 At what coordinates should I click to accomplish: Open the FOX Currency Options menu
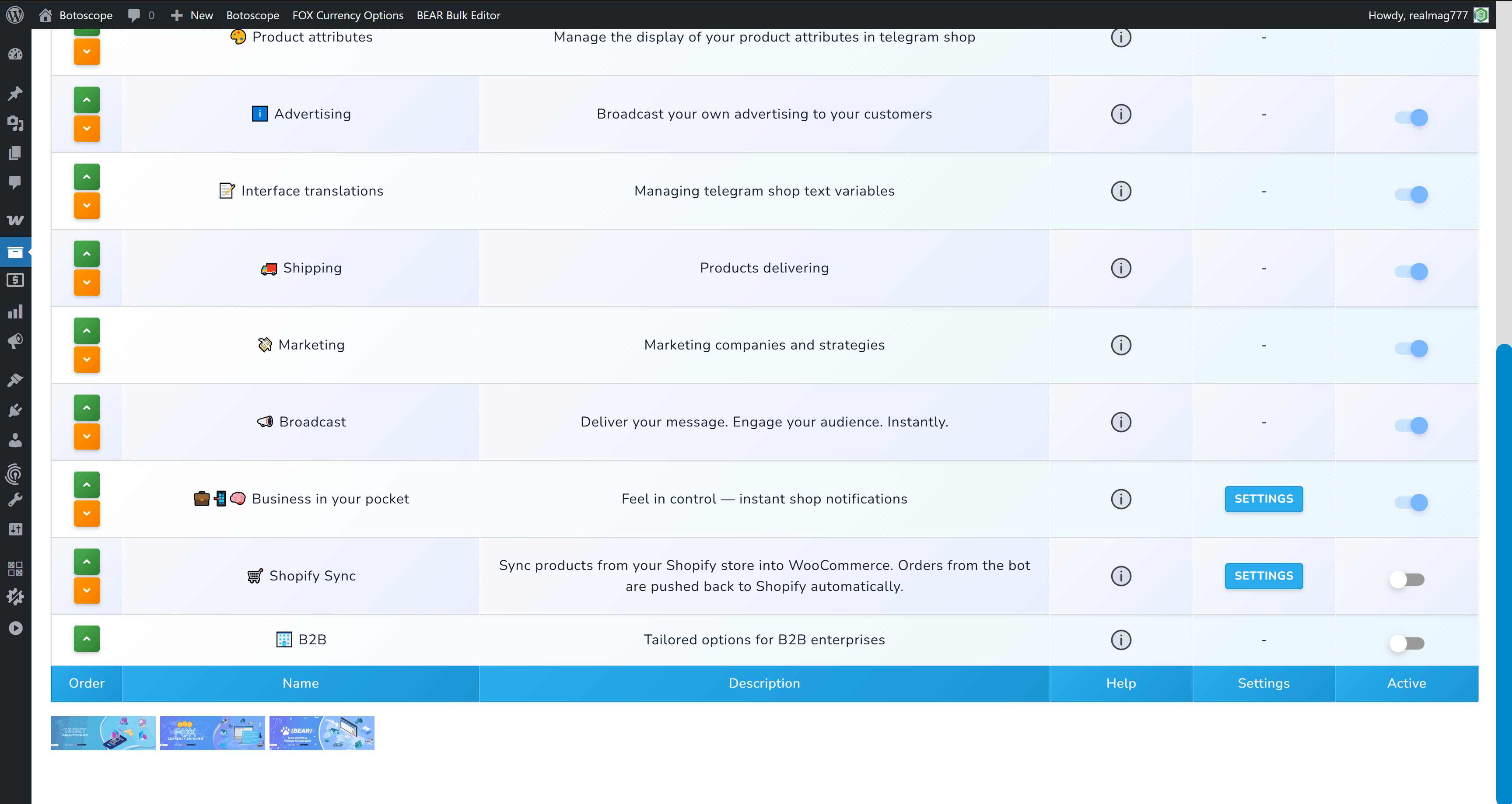(347, 15)
